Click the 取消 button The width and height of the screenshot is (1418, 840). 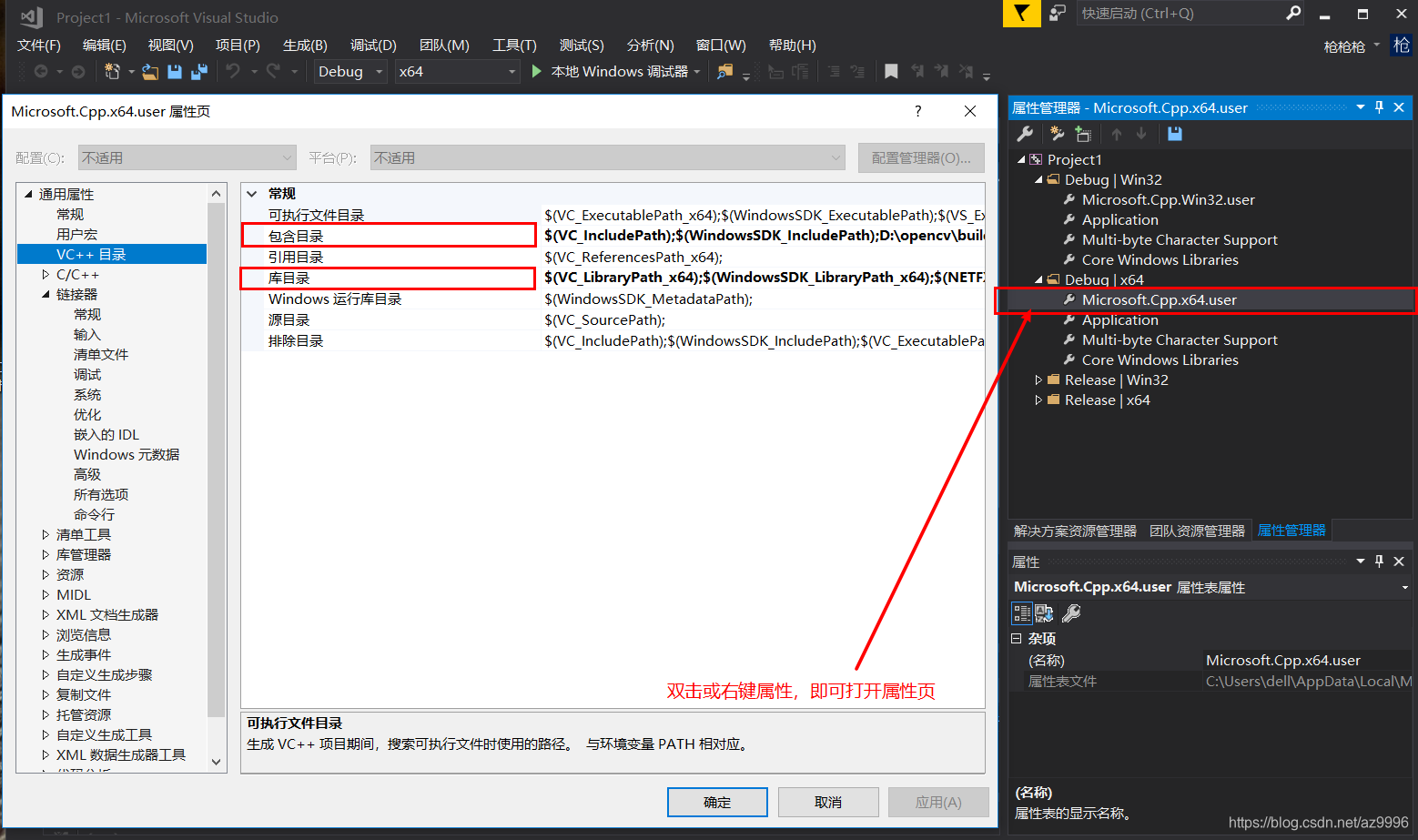pyautogui.click(x=828, y=802)
